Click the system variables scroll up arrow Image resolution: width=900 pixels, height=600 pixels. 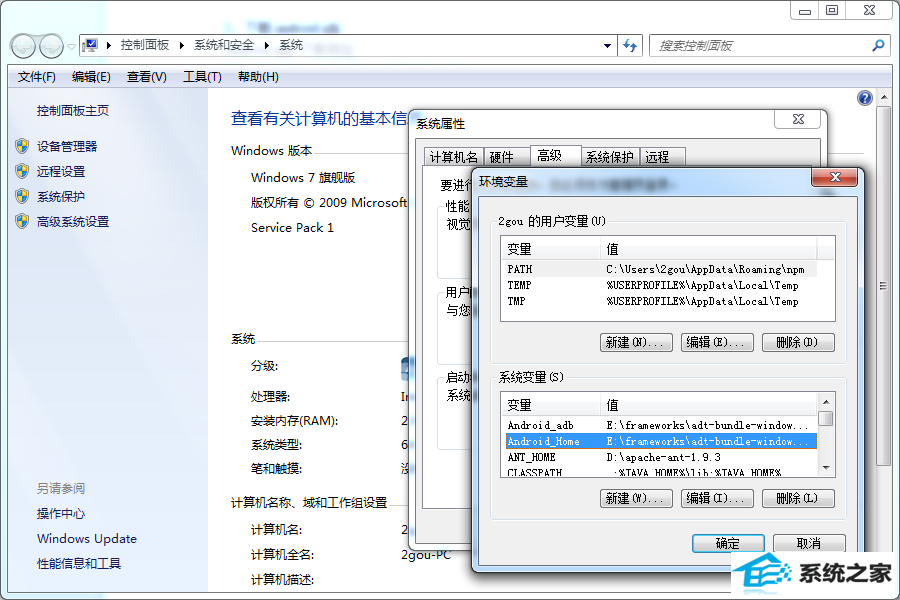(825, 402)
